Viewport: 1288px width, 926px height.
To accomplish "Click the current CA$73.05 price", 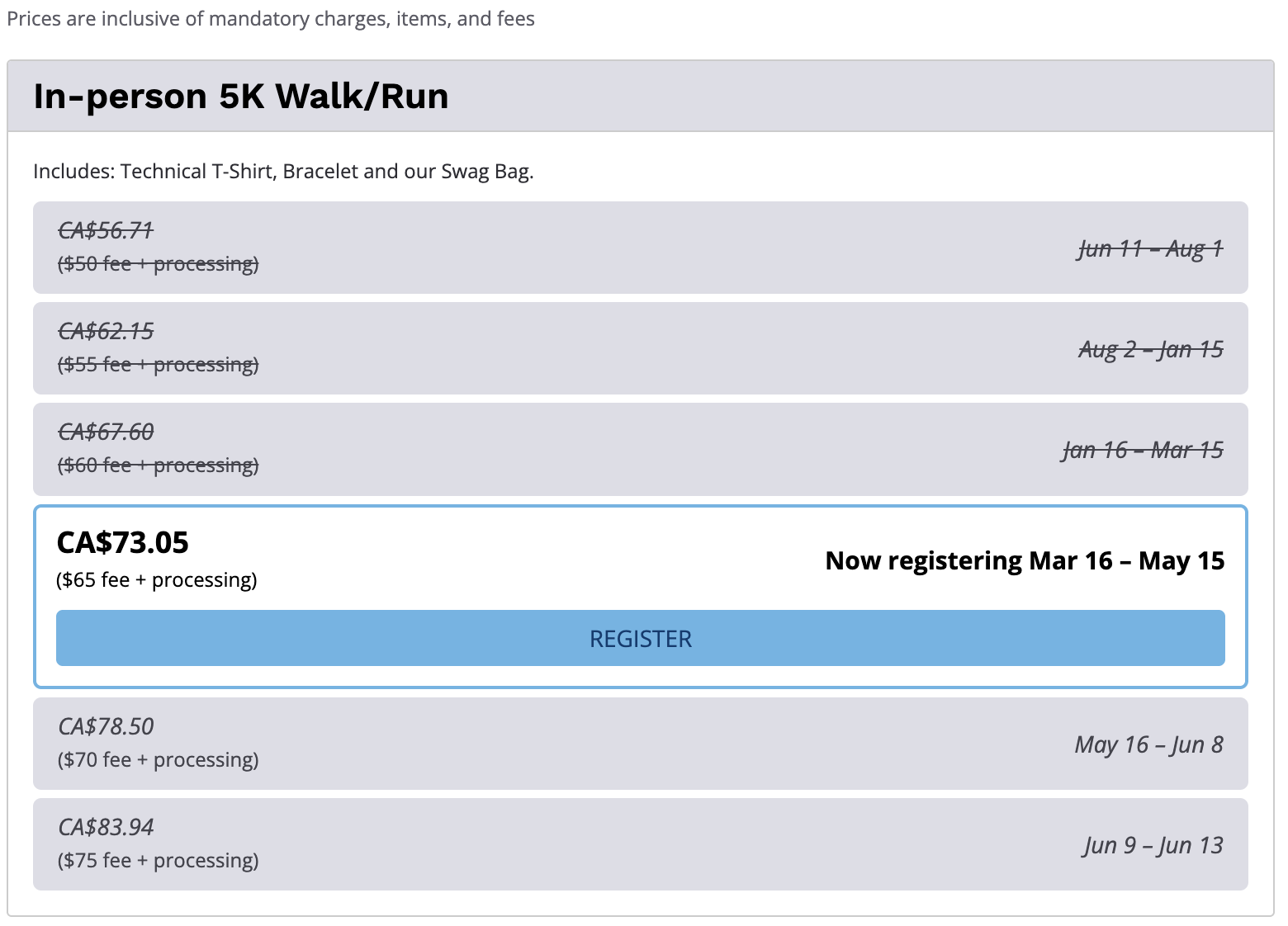I will [x=122, y=542].
